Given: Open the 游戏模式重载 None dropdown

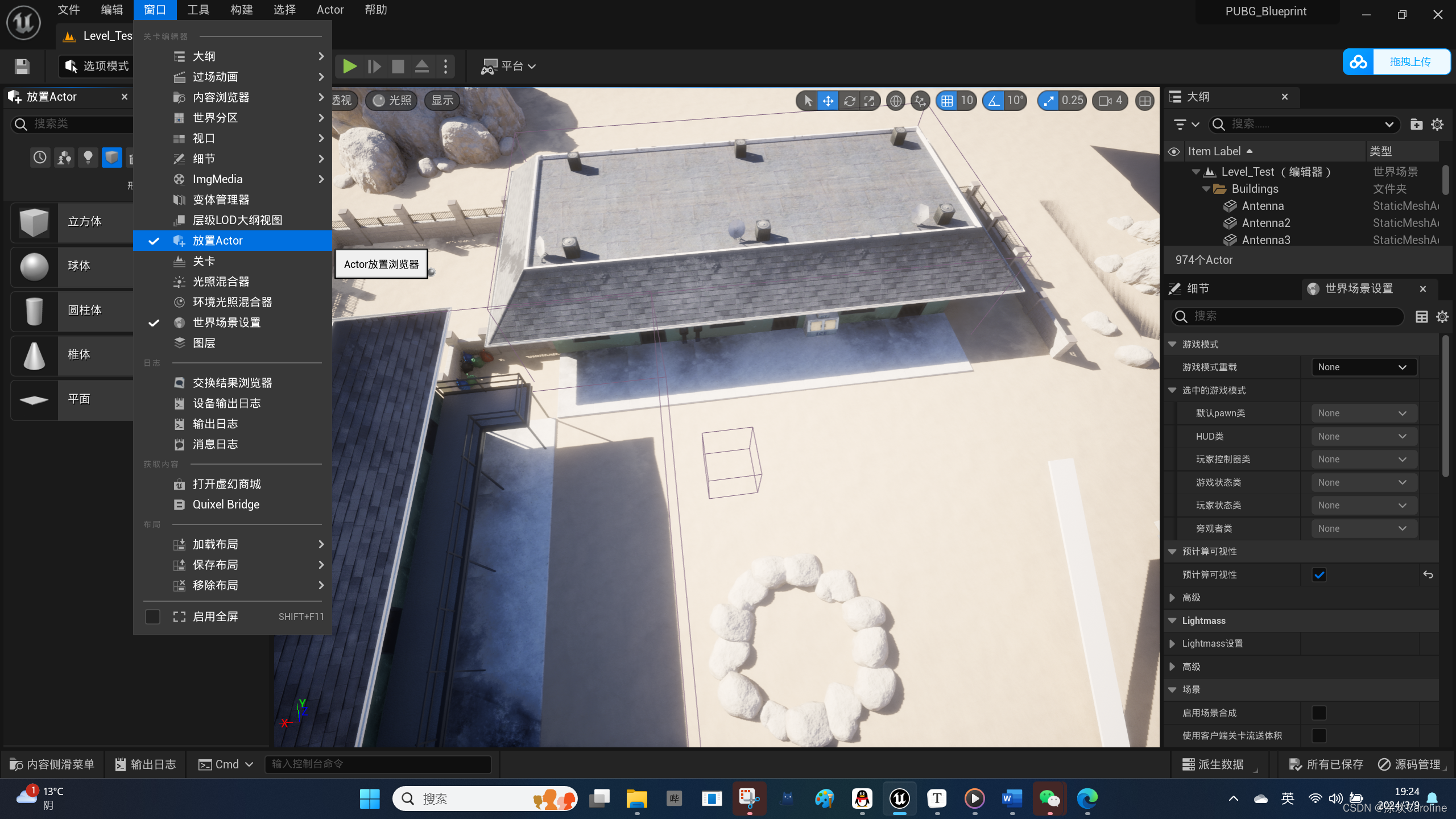Looking at the screenshot, I should click(1363, 367).
